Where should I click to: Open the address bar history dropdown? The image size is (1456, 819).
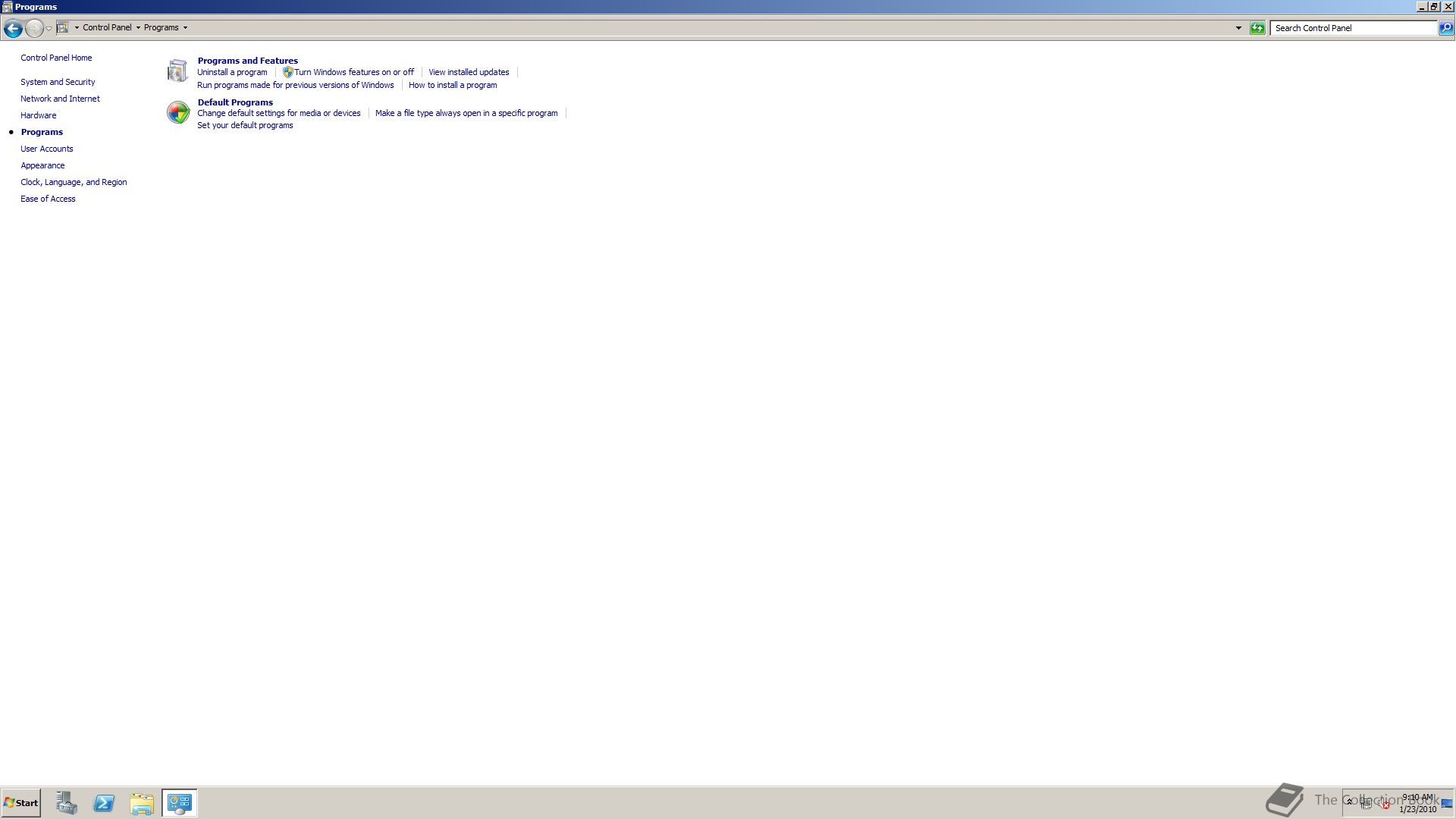(1238, 28)
